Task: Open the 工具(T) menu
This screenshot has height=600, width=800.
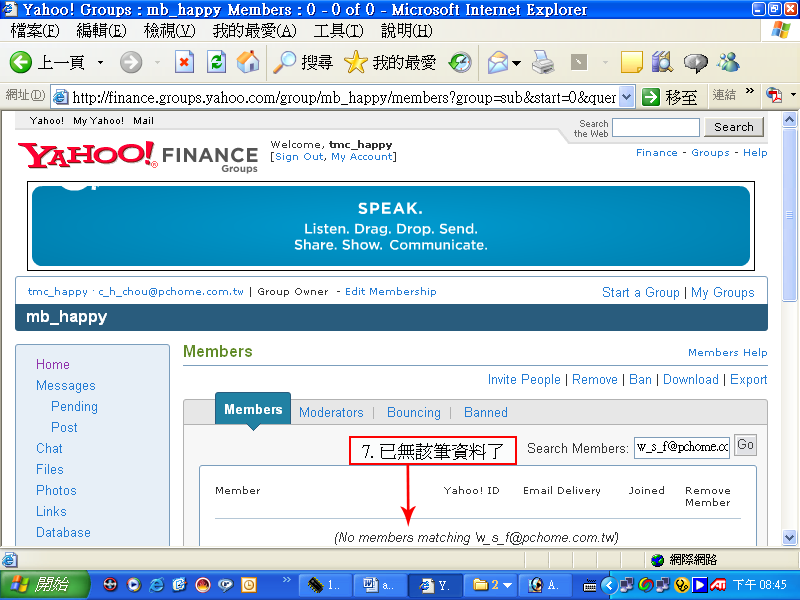Action: [x=338, y=31]
